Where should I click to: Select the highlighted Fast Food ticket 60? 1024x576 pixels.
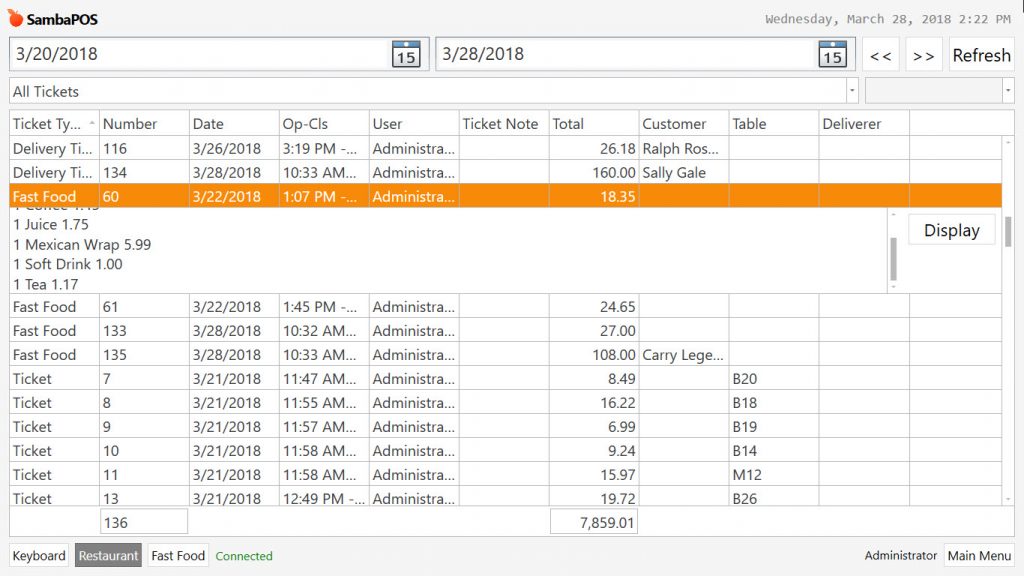tap(505, 196)
